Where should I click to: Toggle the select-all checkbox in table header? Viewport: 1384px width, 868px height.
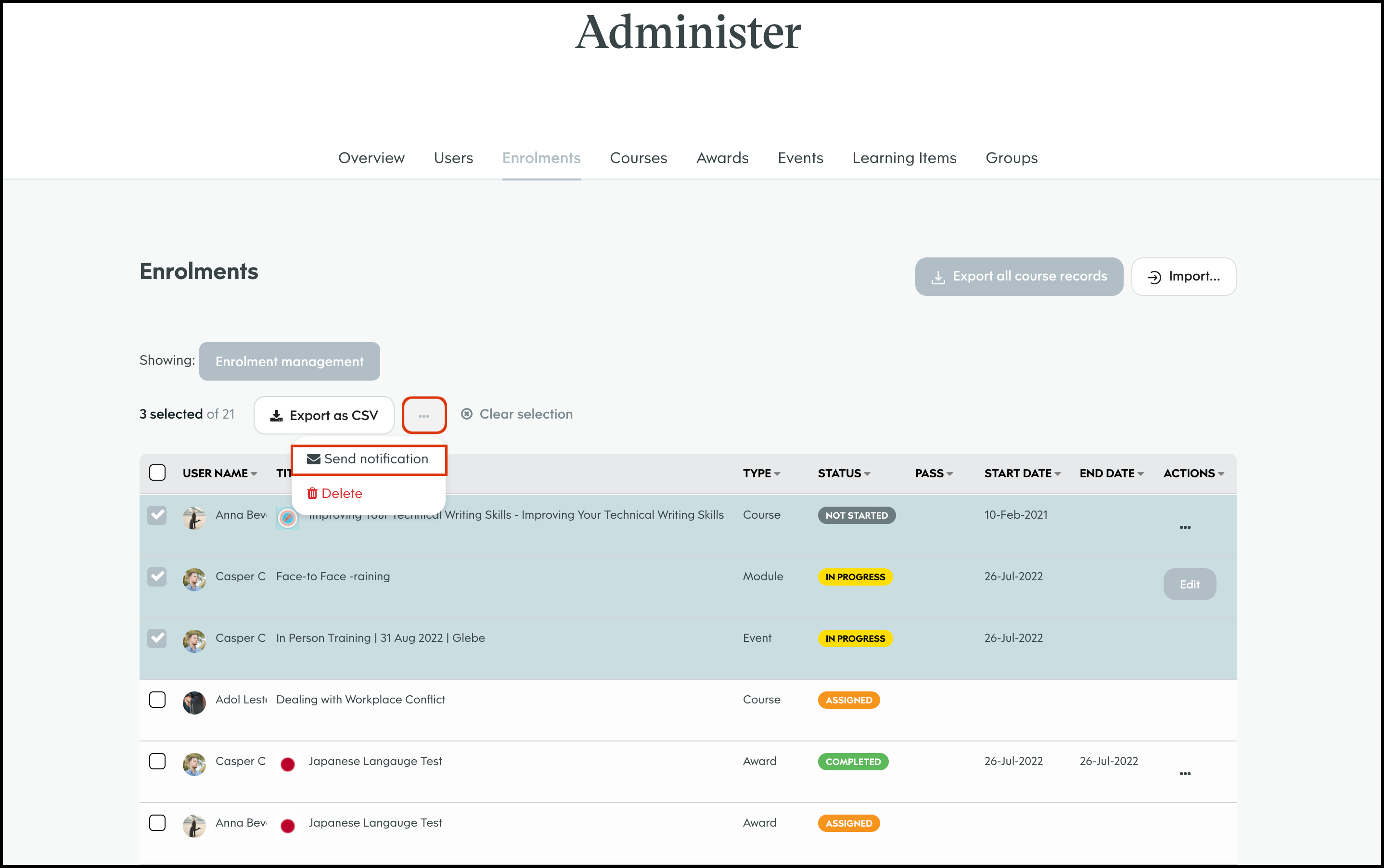(x=157, y=472)
